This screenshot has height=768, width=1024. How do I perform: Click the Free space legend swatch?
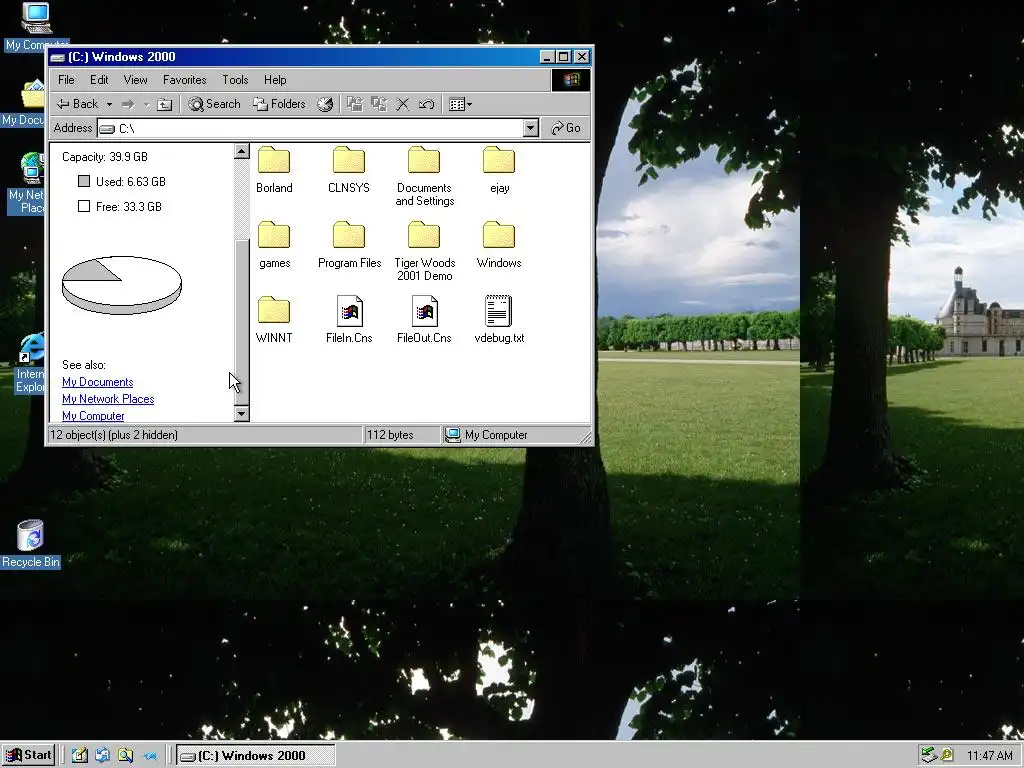coord(84,206)
